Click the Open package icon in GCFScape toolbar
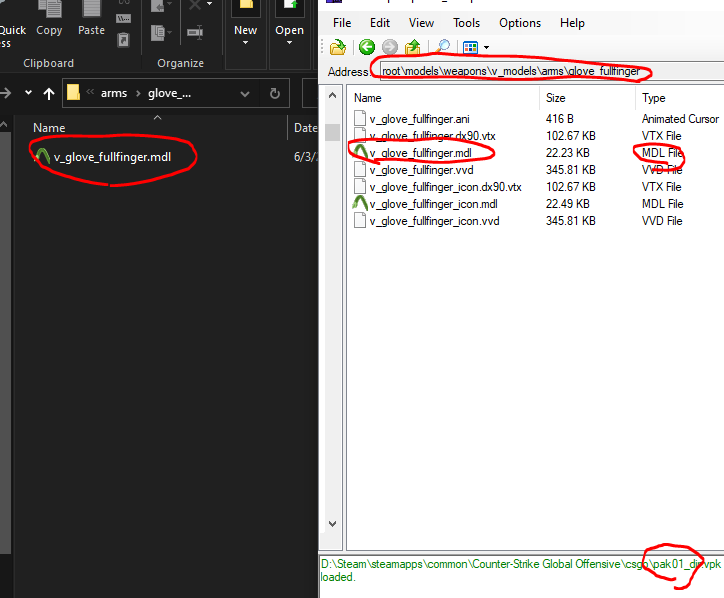724x598 pixels. 338,47
